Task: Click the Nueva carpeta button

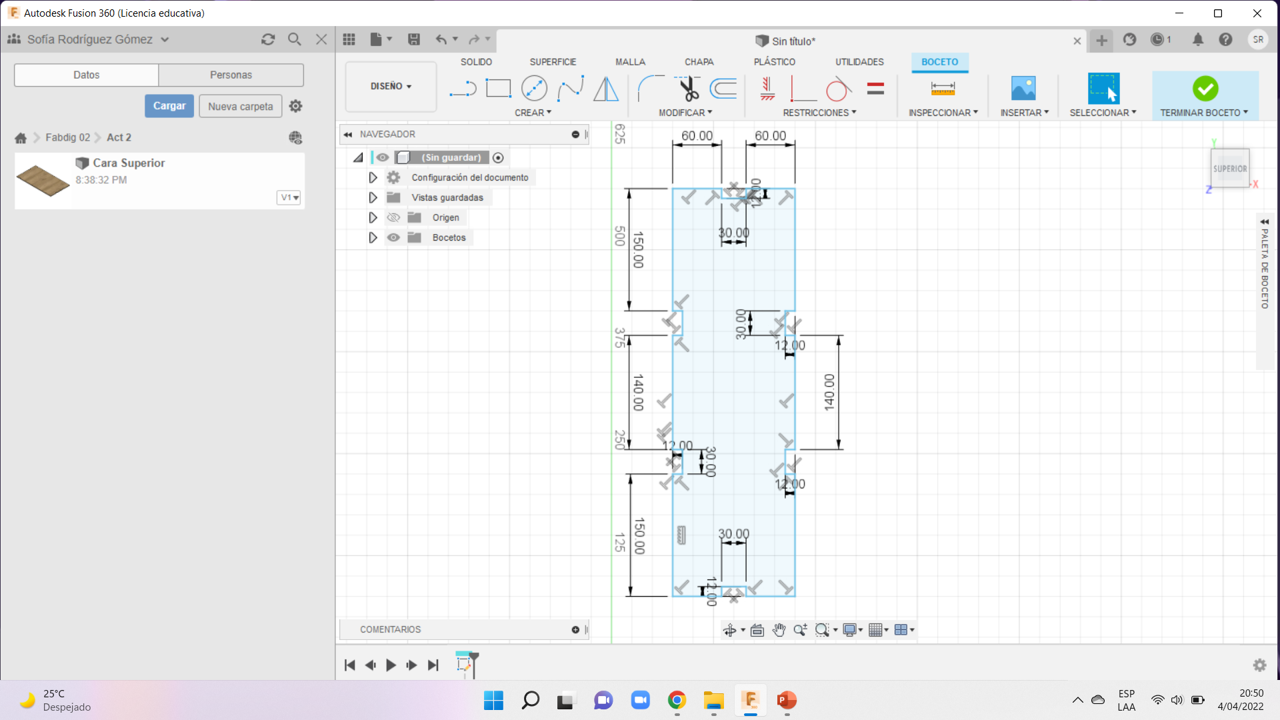Action: coord(240,106)
